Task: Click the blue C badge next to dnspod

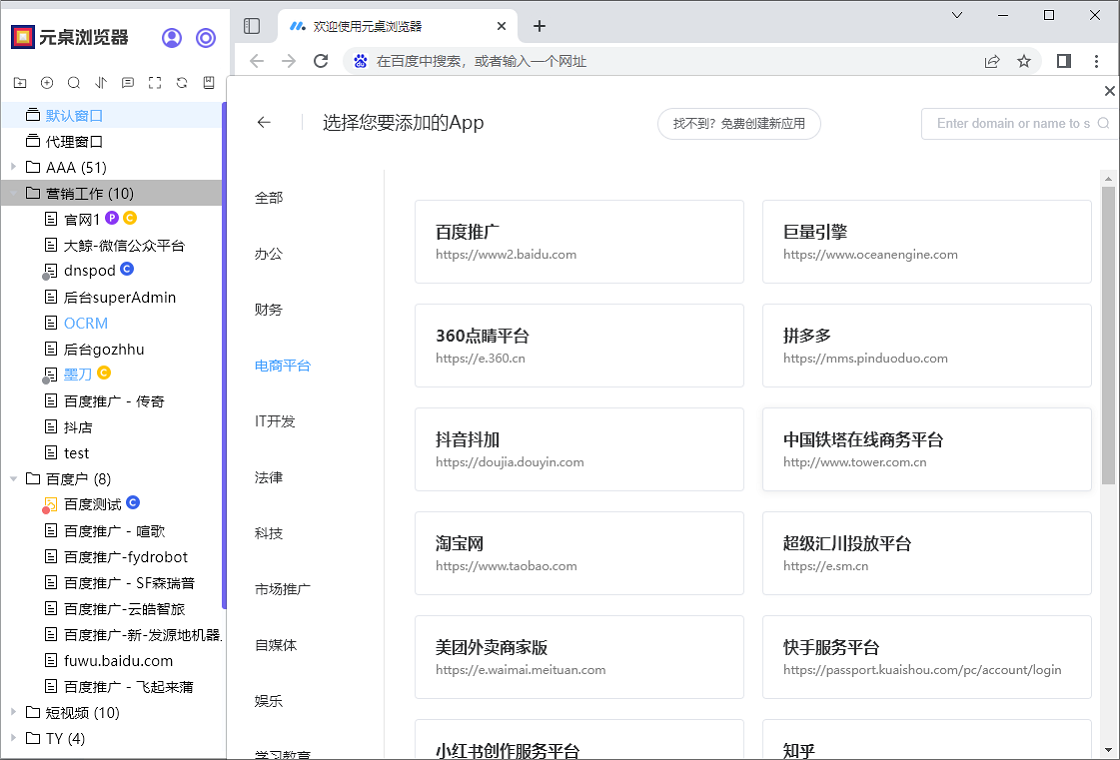Action: pyautogui.click(x=126, y=269)
